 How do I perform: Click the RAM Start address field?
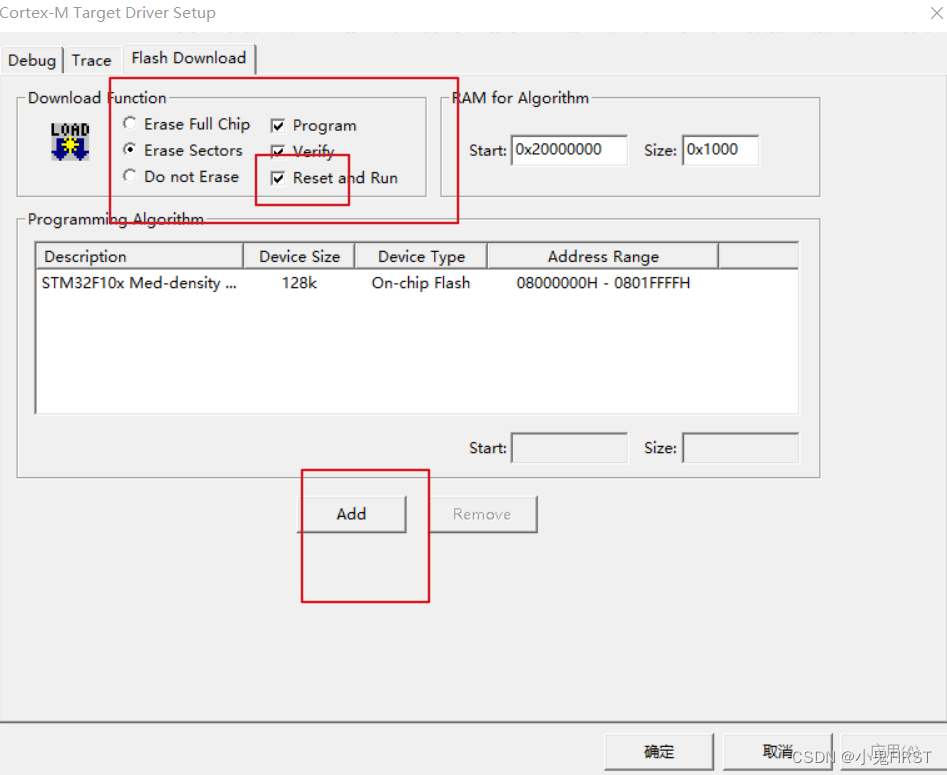pyautogui.click(x=569, y=149)
